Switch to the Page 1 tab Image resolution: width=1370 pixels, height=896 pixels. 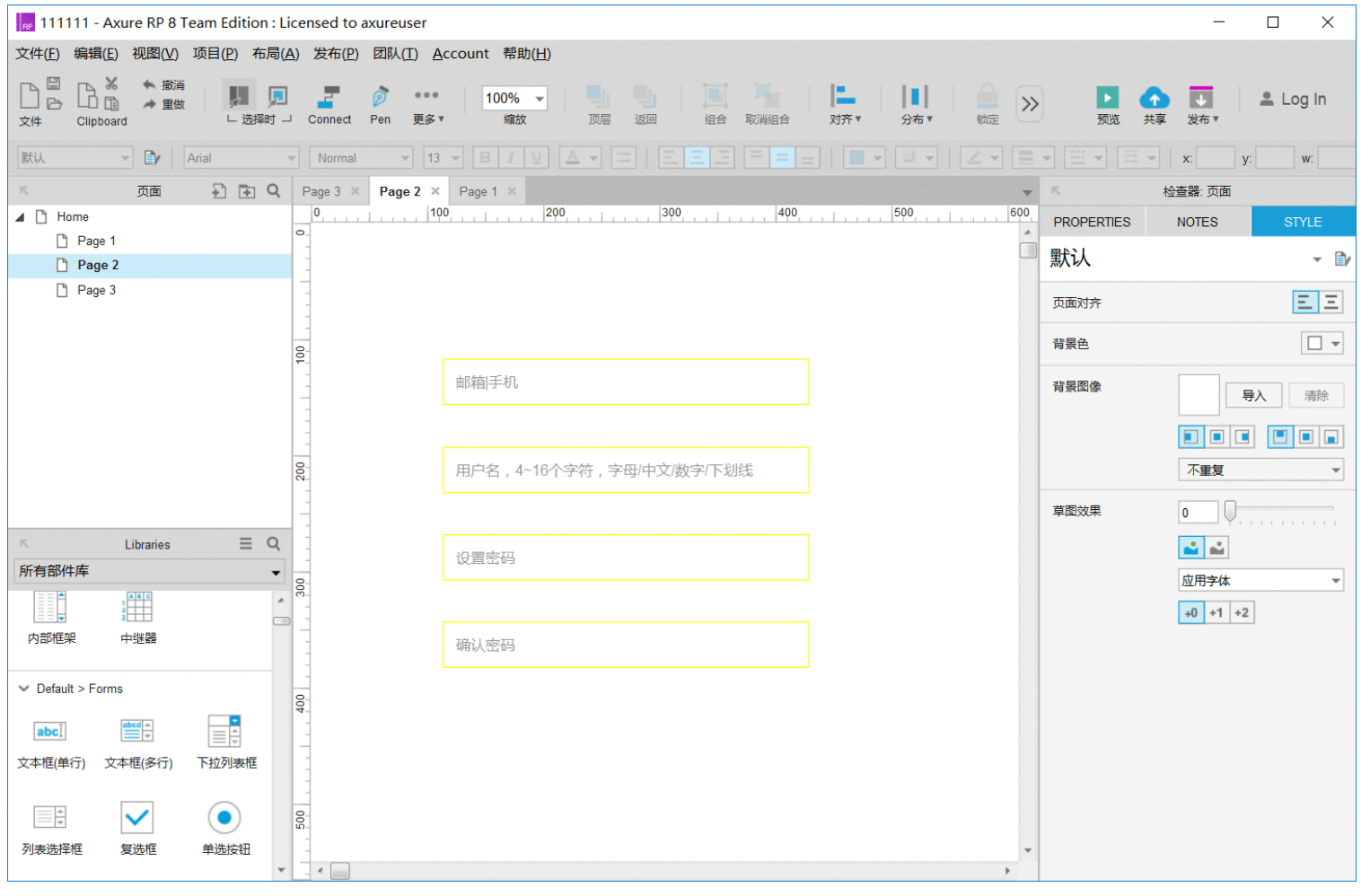coord(478,191)
